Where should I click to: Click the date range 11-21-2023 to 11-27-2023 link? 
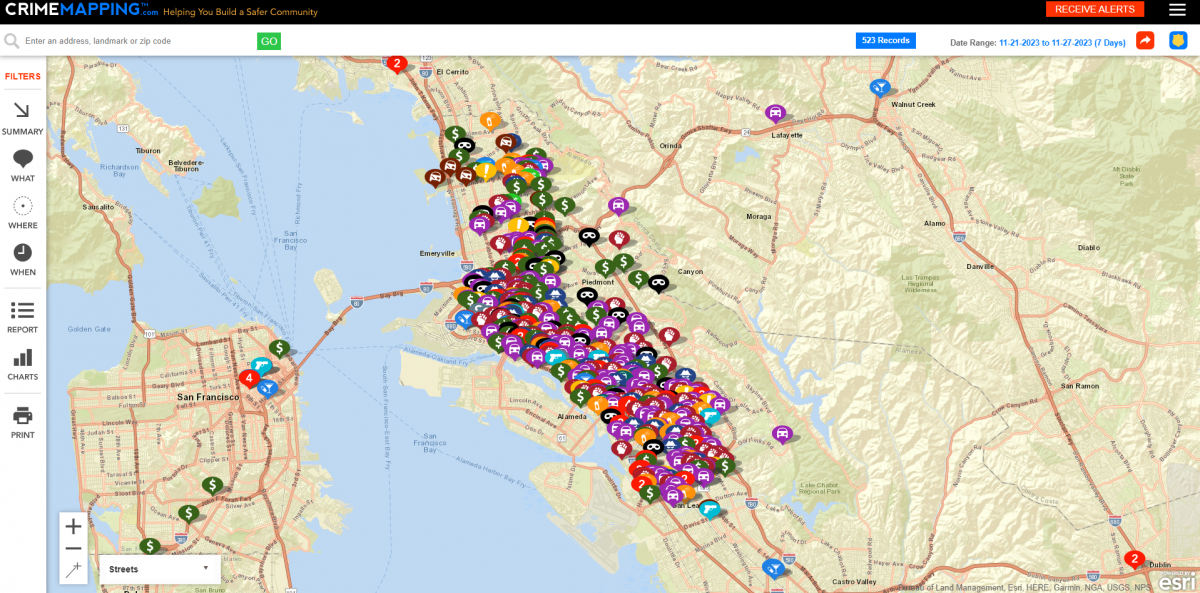pos(1062,42)
